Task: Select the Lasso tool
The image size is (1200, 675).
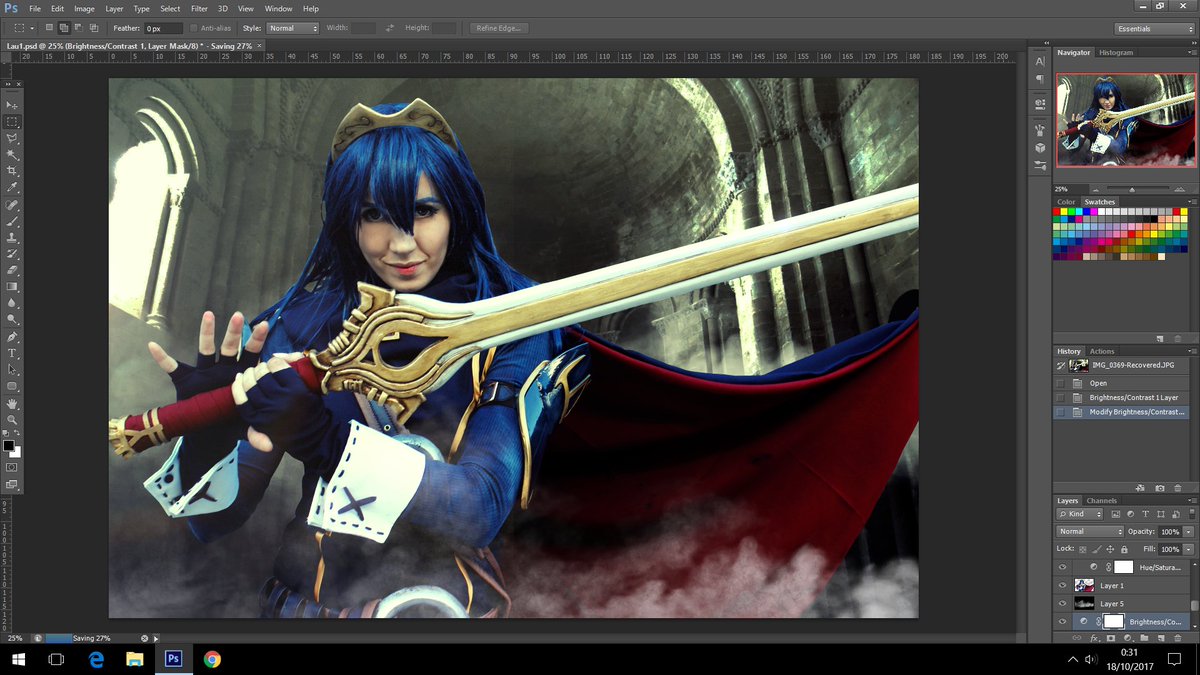Action: pyautogui.click(x=12, y=138)
